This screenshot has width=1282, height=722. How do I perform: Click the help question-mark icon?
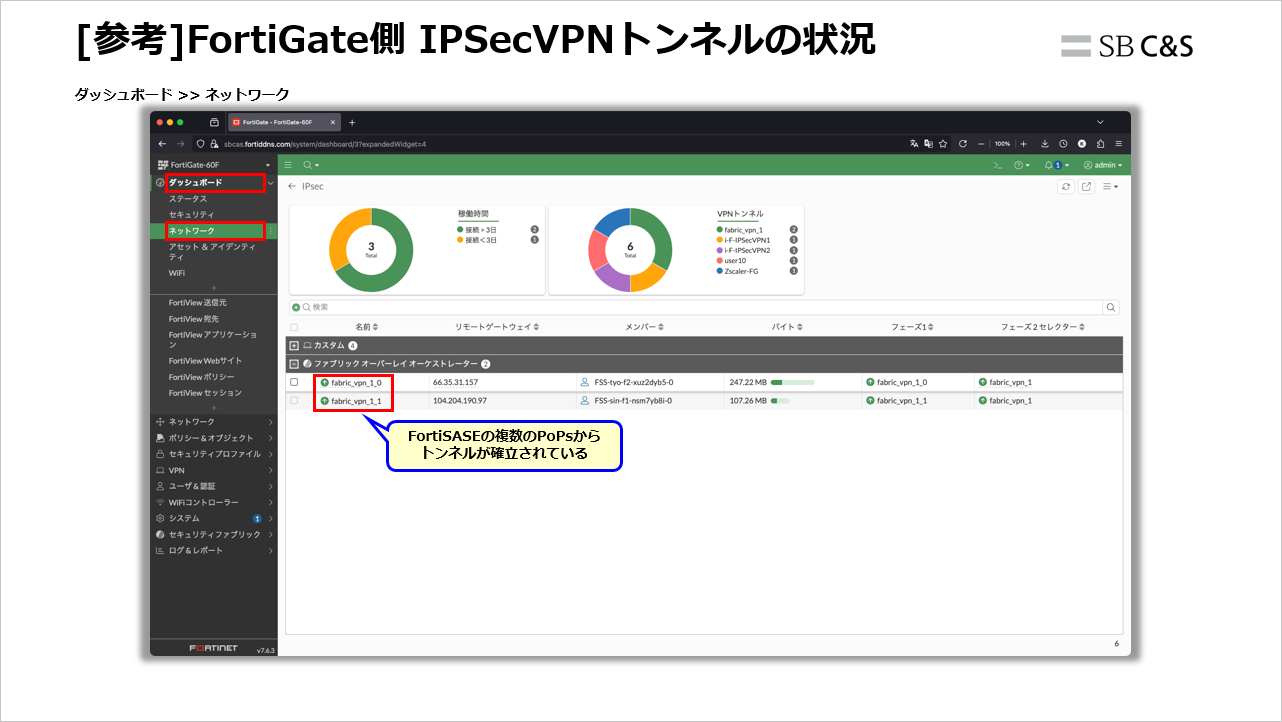point(1018,164)
